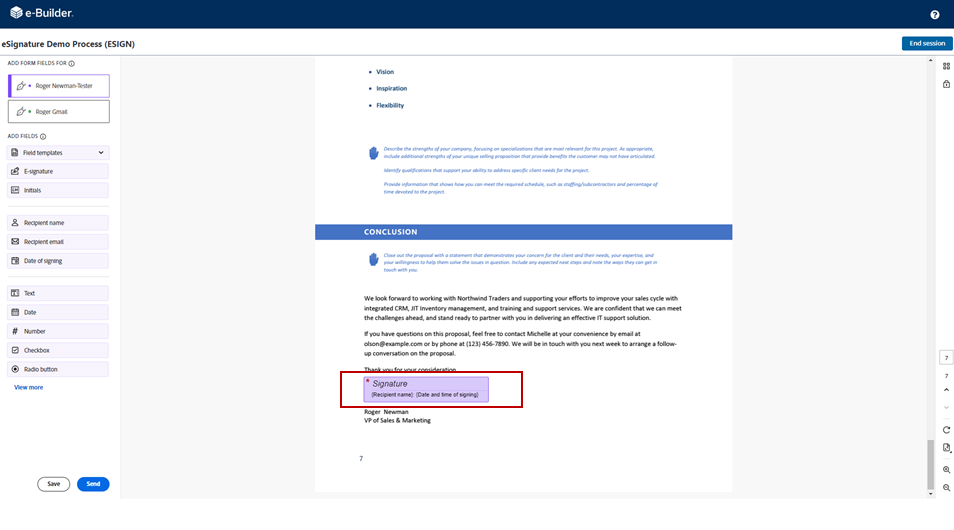Add a Recipient name field

58,223
